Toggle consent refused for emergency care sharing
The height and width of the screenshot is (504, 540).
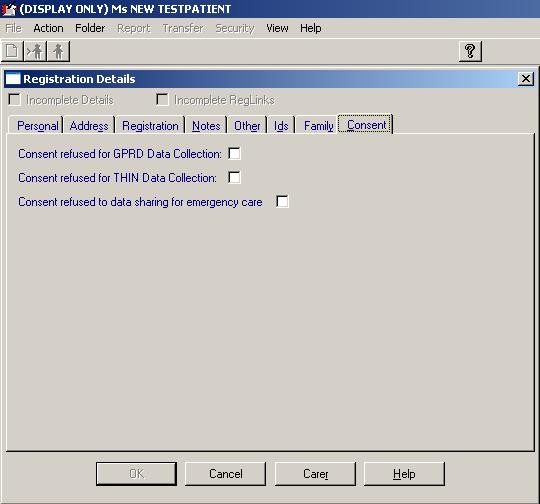pos(282,202)
